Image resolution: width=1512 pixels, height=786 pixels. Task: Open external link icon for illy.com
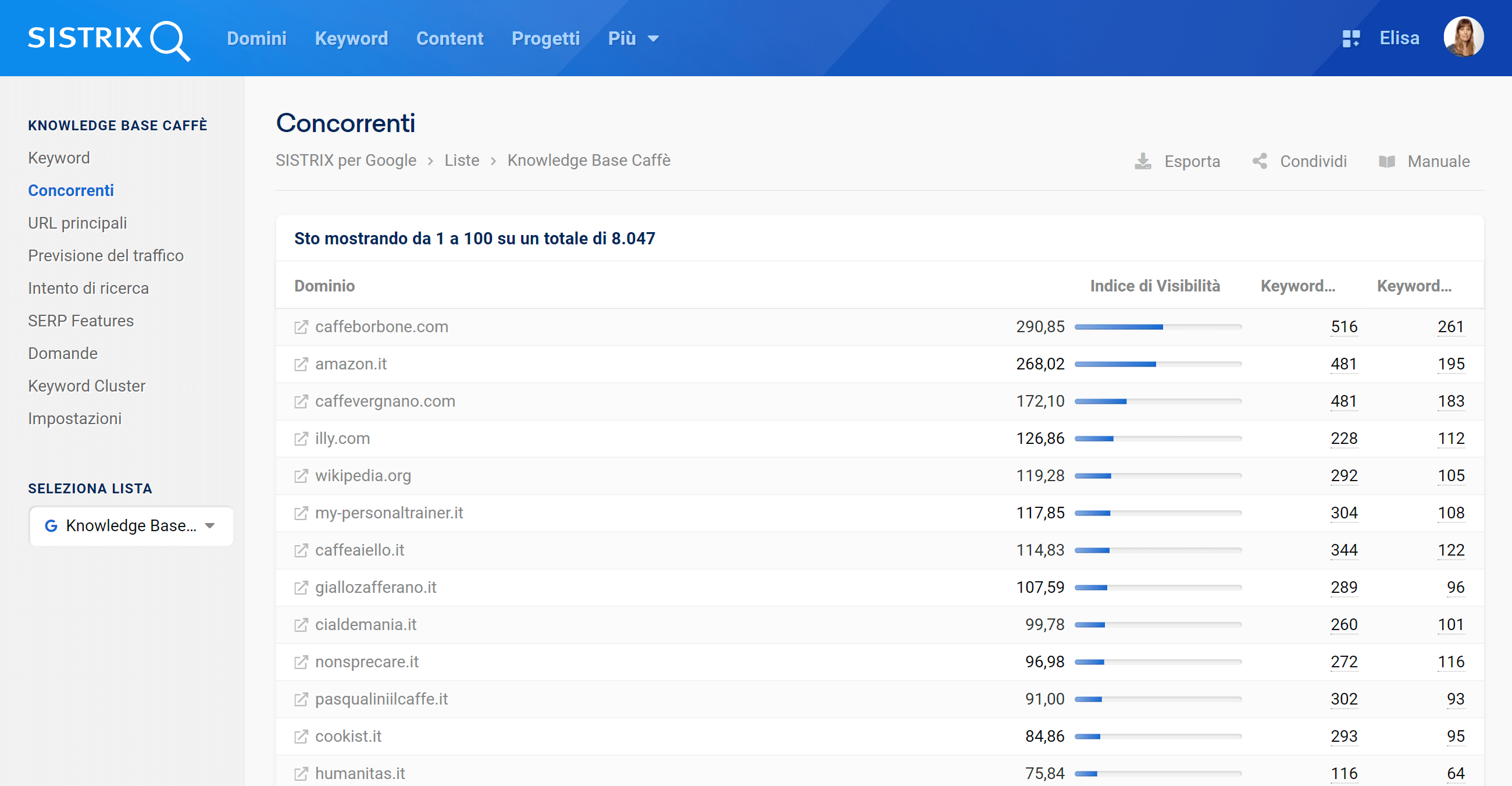point(301,439)
